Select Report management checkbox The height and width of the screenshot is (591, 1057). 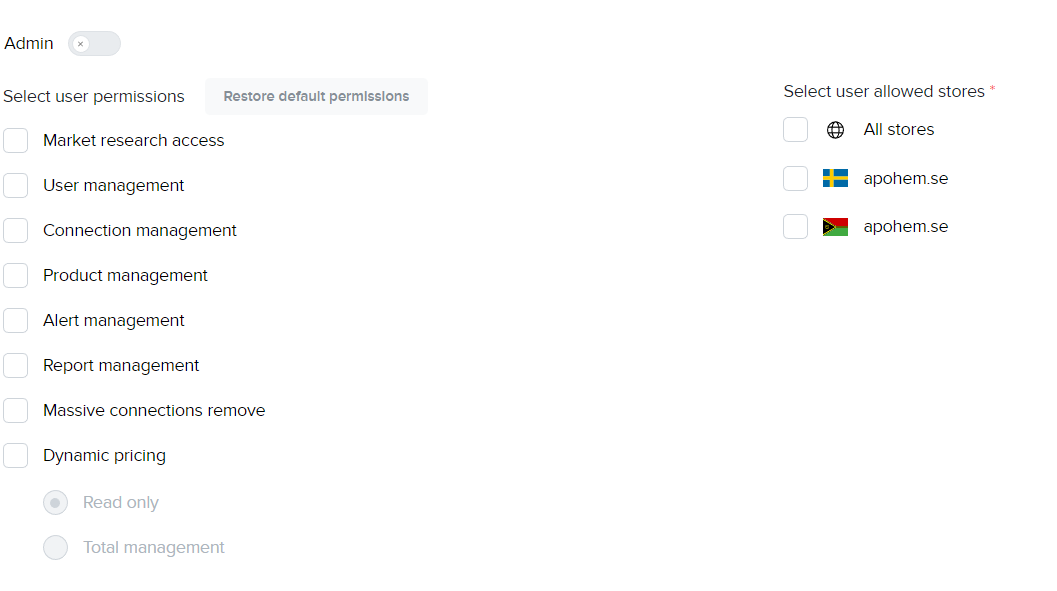(x=16, y=366)
